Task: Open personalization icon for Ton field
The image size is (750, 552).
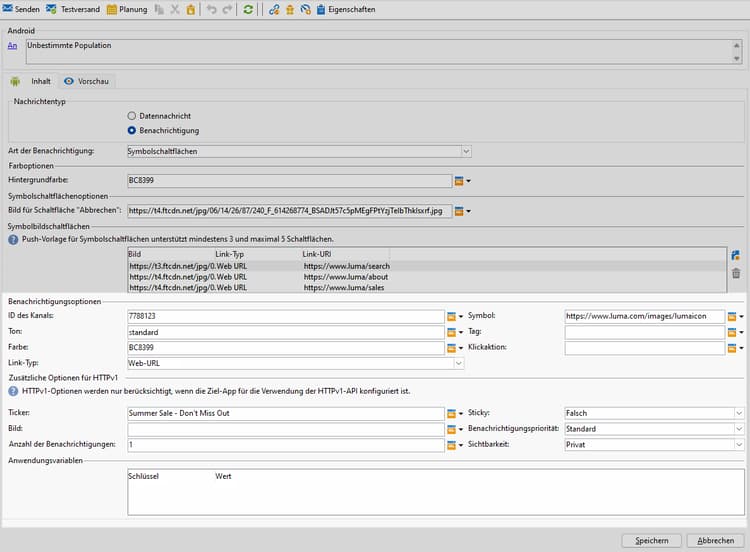Action: pos(454,332)
